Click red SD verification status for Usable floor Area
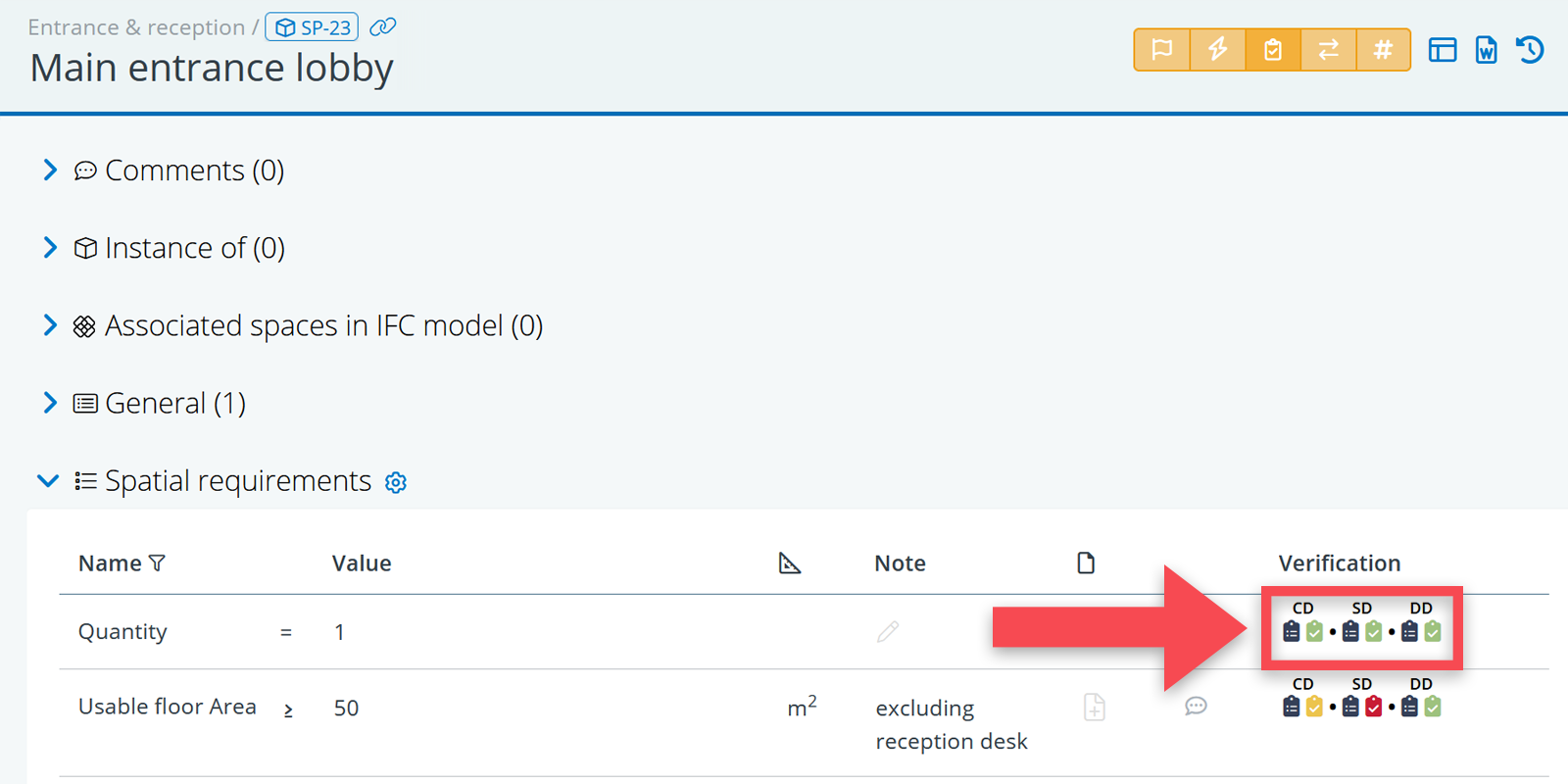This screenshot has height=784, width=1568. click(1374, 707)
